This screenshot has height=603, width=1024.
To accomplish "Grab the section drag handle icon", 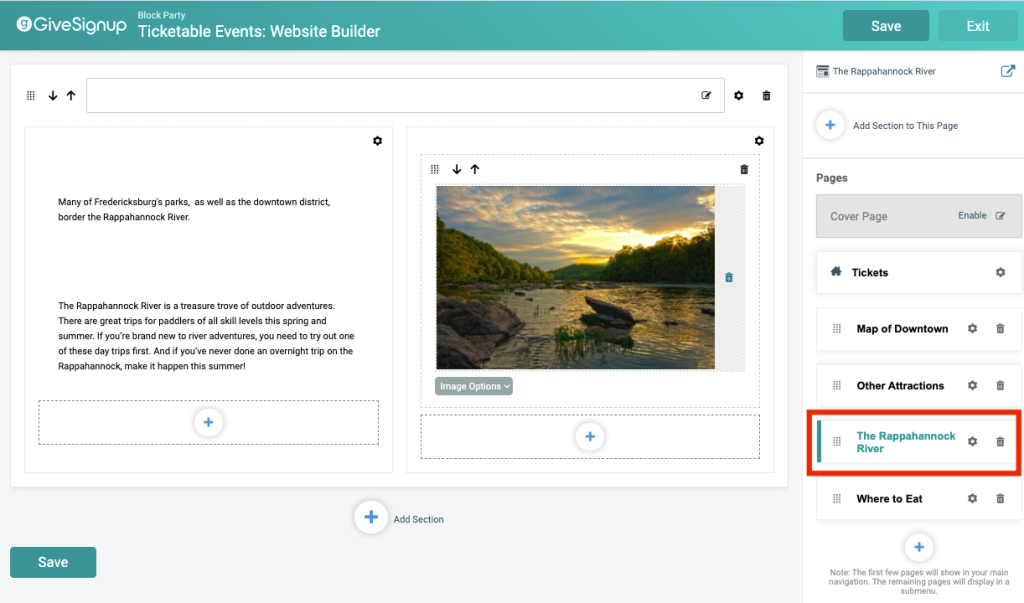I will 31,95.
